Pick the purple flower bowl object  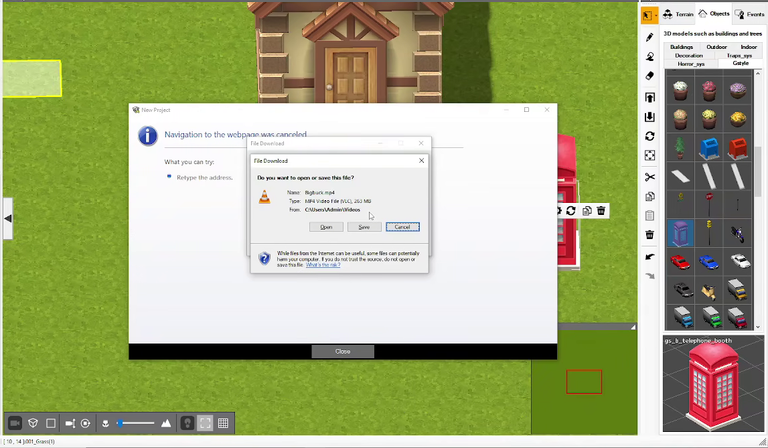737,91
